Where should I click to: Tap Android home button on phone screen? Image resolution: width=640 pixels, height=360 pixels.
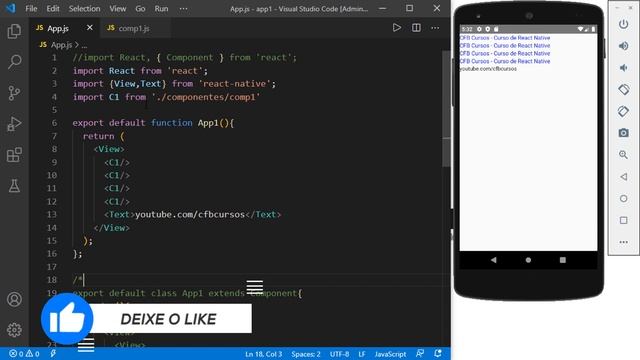coord(528,260)
